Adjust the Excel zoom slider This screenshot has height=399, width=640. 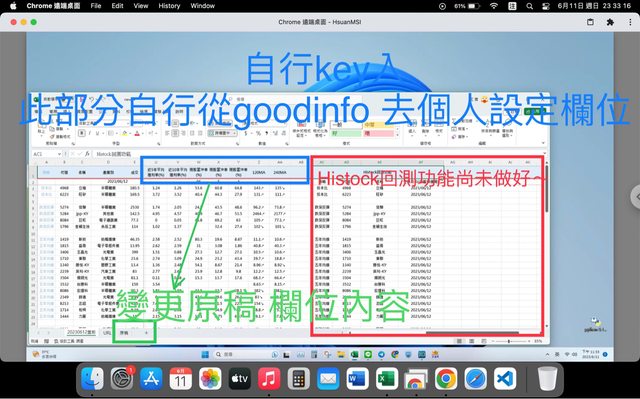click(x=509, y=341)
